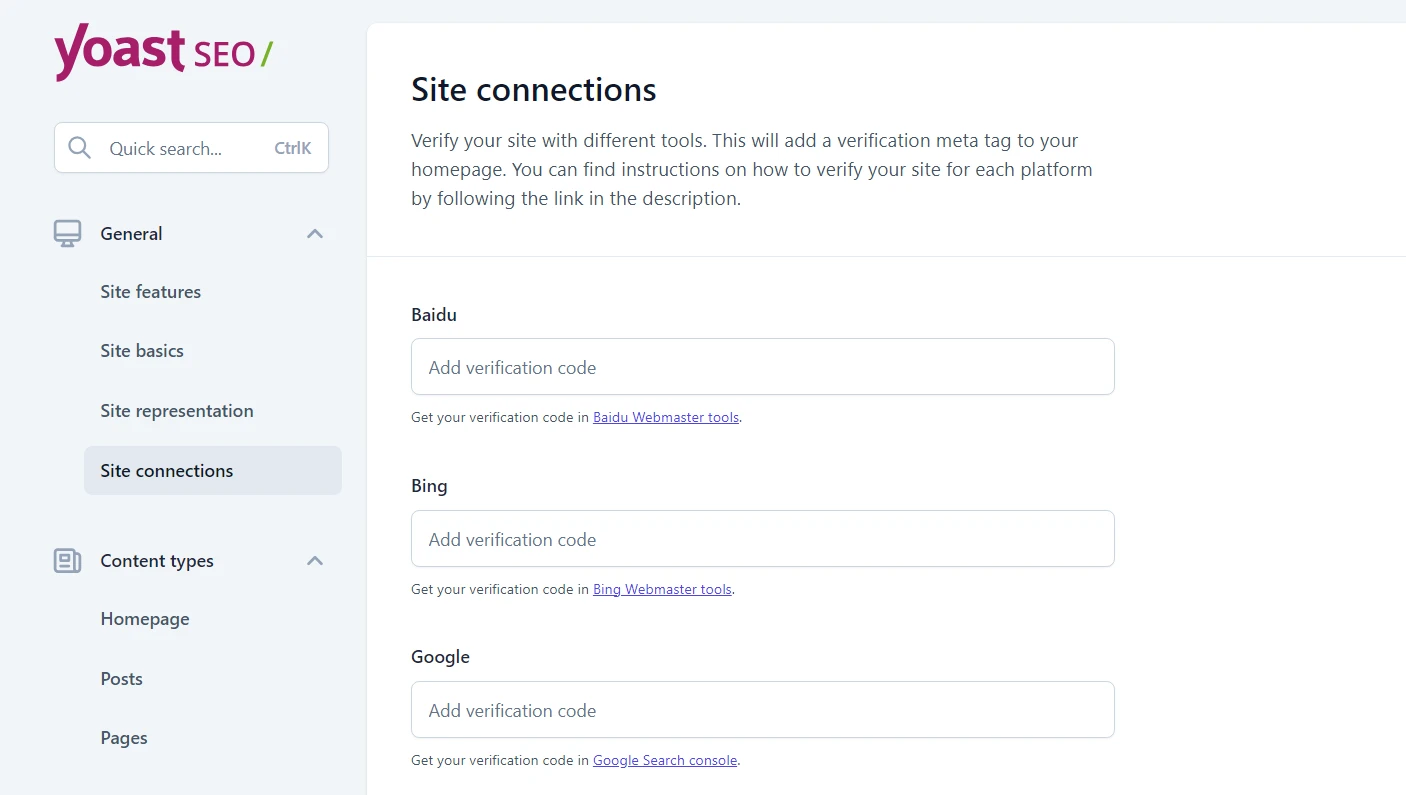This screenshot has width=1406, height=795.
Task: Collapse the General section chevron
Action: (315, 234)
